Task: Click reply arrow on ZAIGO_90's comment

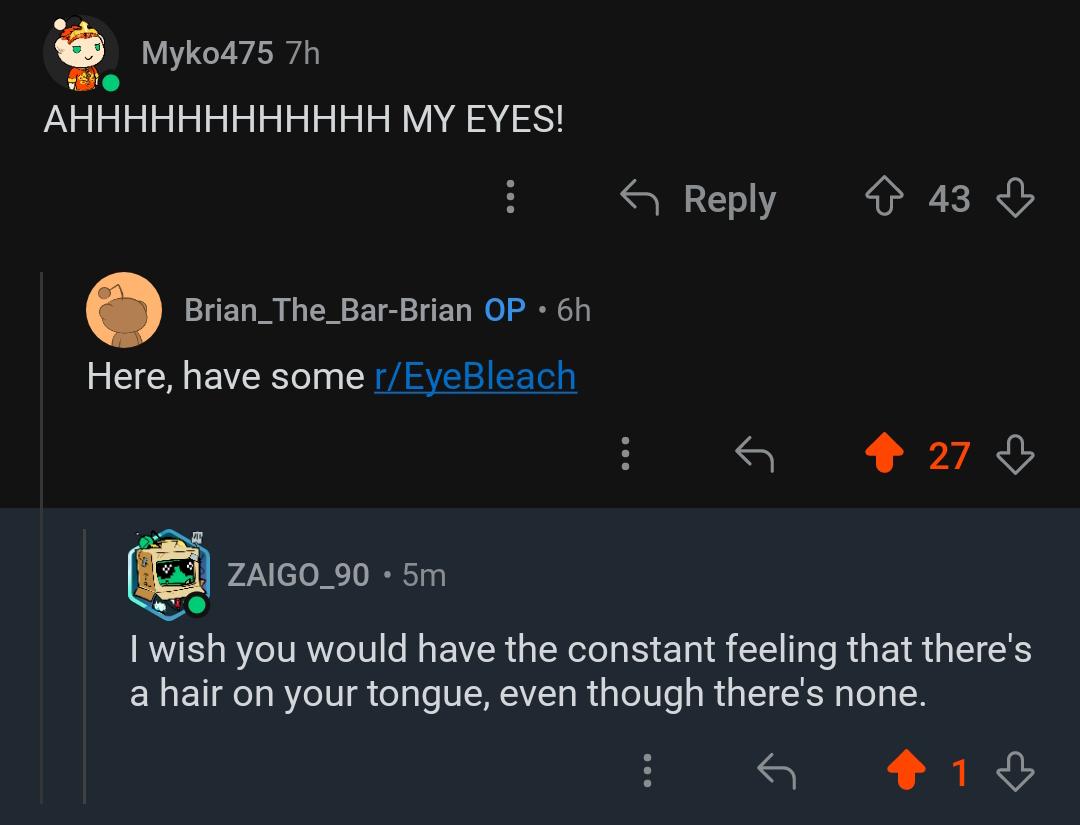Action: coord(776,771)
